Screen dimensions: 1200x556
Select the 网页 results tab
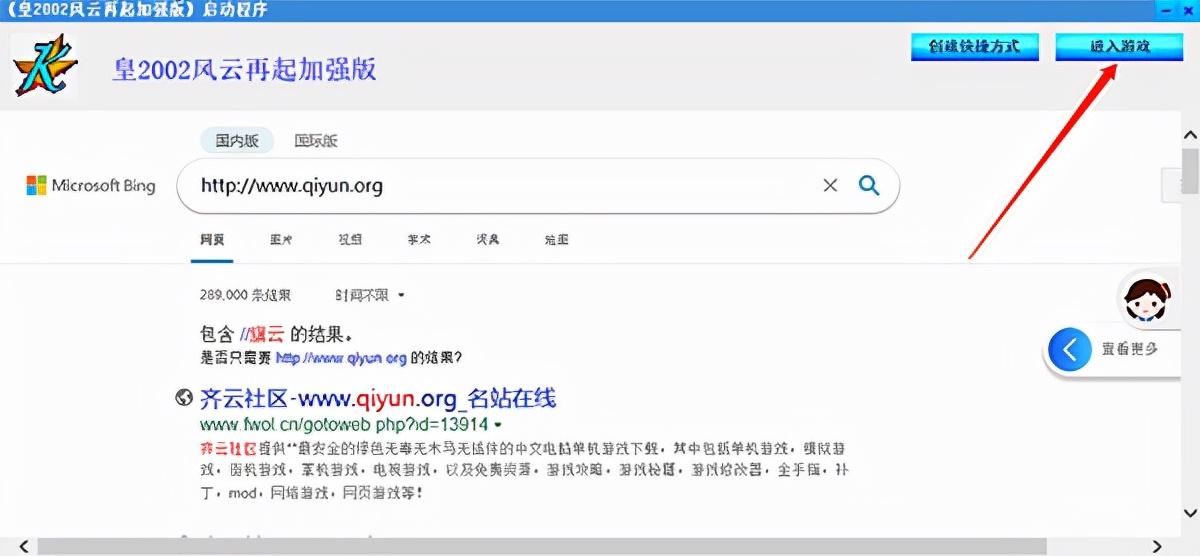click(212, 240)
